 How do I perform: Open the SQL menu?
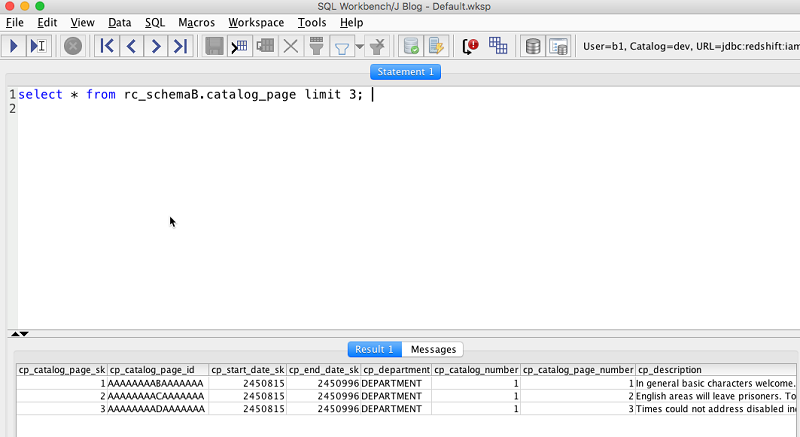pyautogui.click(x=155, y=22)
